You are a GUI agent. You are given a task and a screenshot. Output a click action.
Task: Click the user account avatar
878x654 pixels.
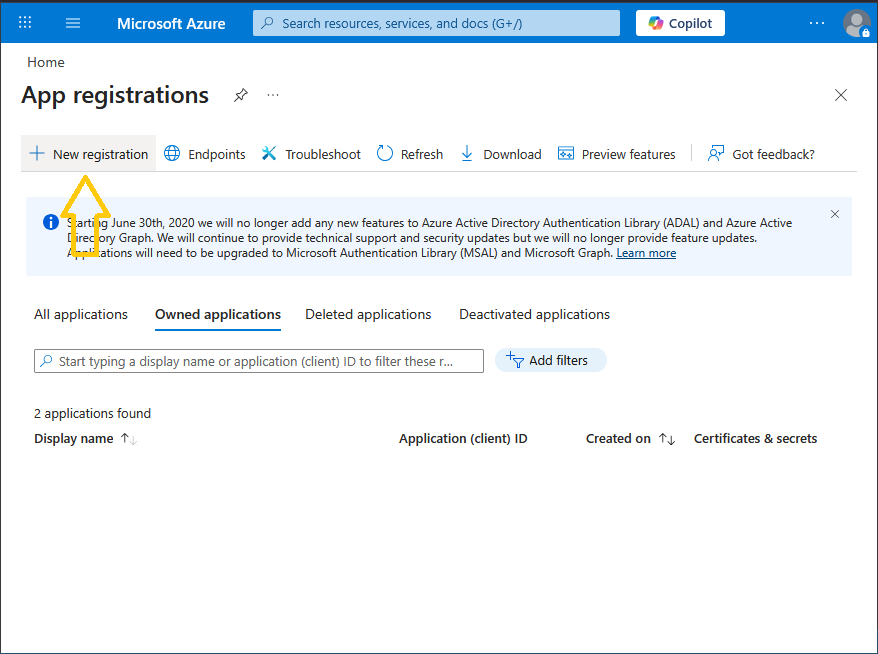pos(856,23)
